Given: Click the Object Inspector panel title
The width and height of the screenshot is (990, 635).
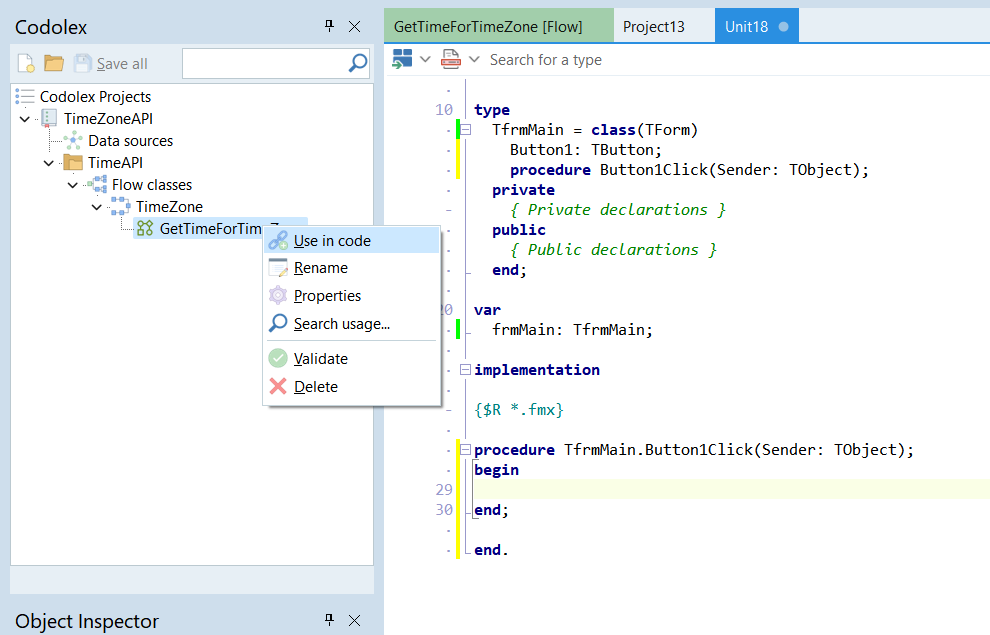Looking at the screenshot, I should coord(87,621).
